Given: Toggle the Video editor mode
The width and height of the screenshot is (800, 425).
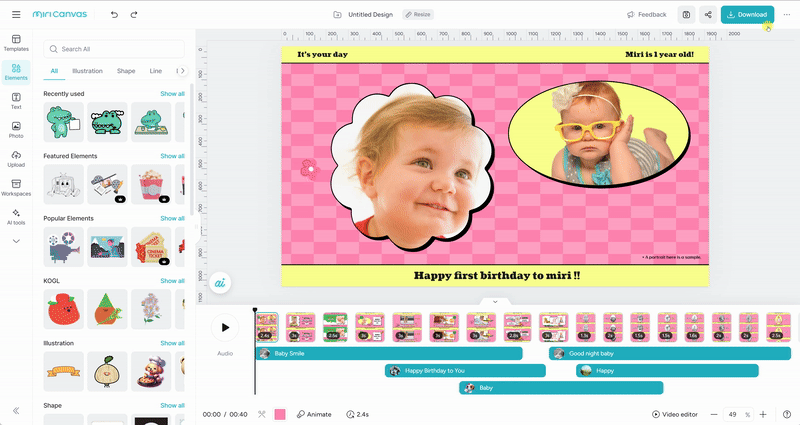Looking at the screenshot, I should pos(675,414).
